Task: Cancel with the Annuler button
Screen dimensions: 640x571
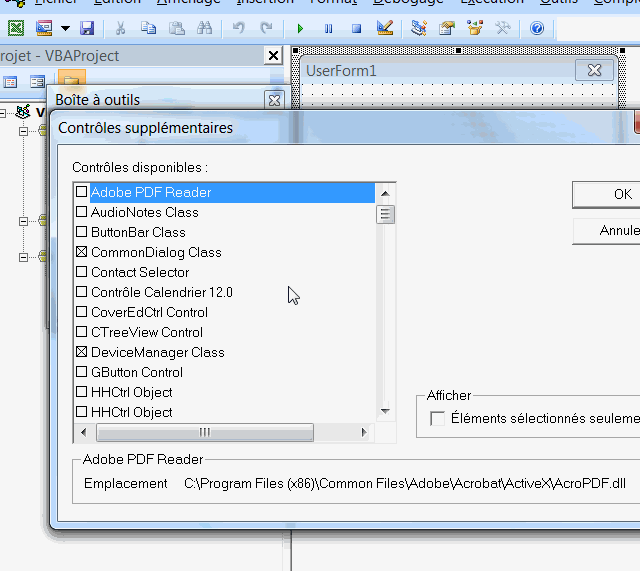Action: [608, 231]
